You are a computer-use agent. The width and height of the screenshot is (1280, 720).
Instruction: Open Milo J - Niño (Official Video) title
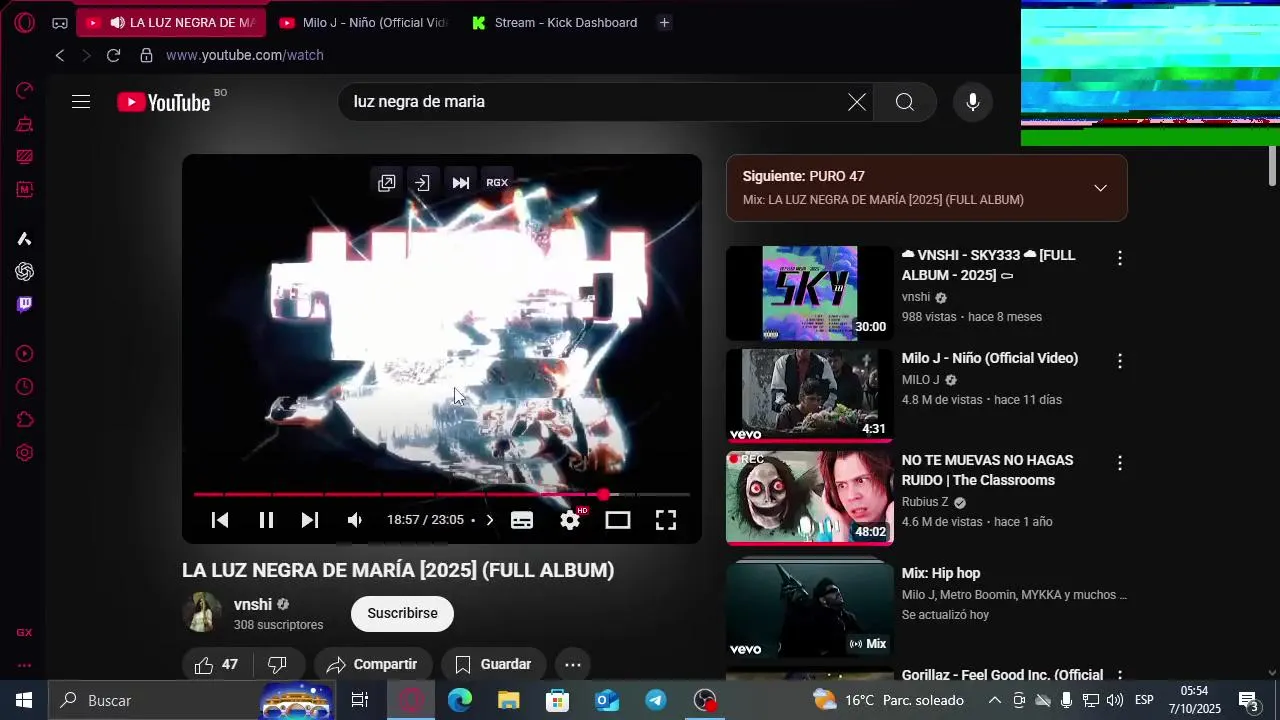pos(990,359)
